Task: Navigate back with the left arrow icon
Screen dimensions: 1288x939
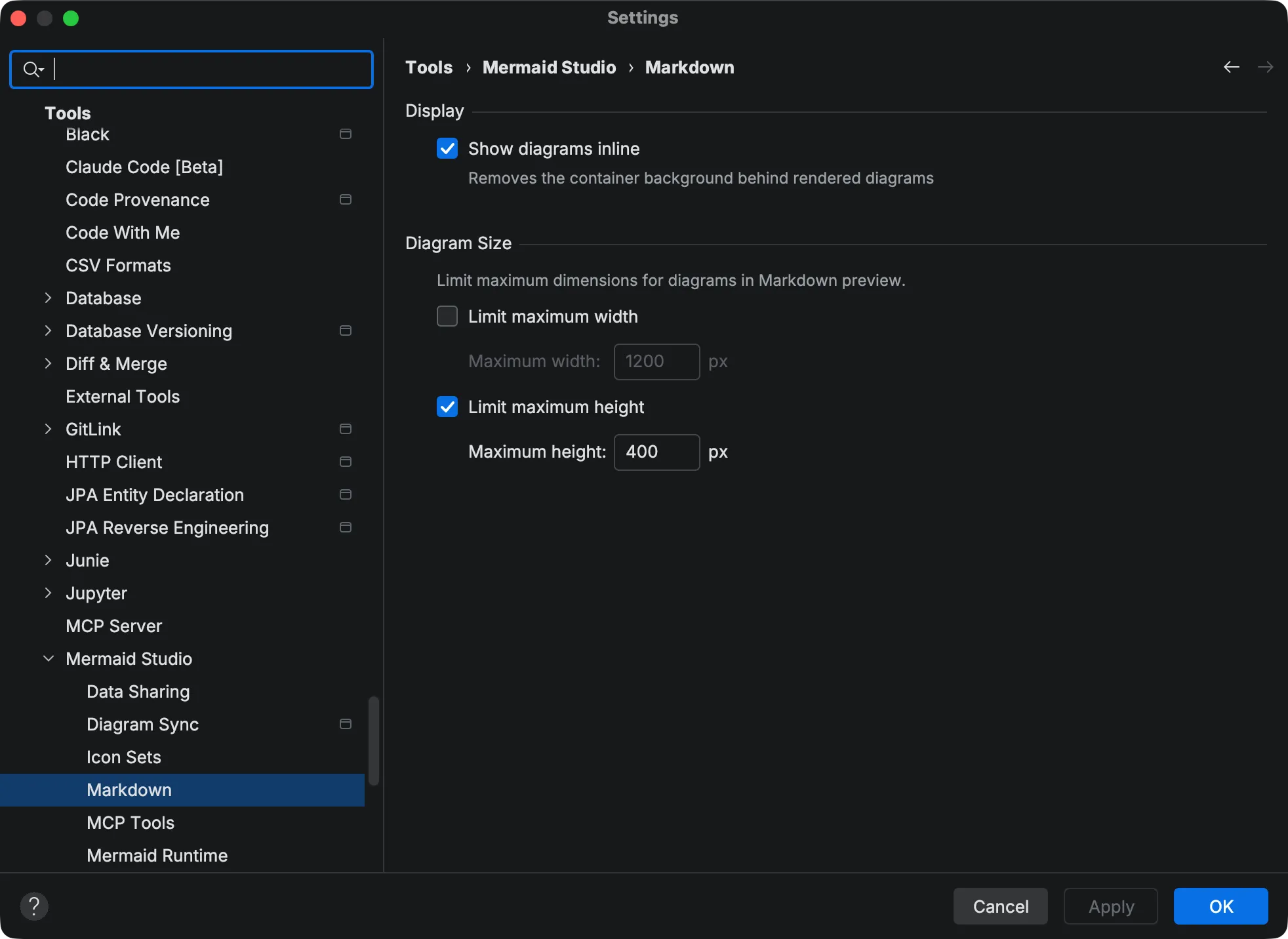Action: [1231, 67]
